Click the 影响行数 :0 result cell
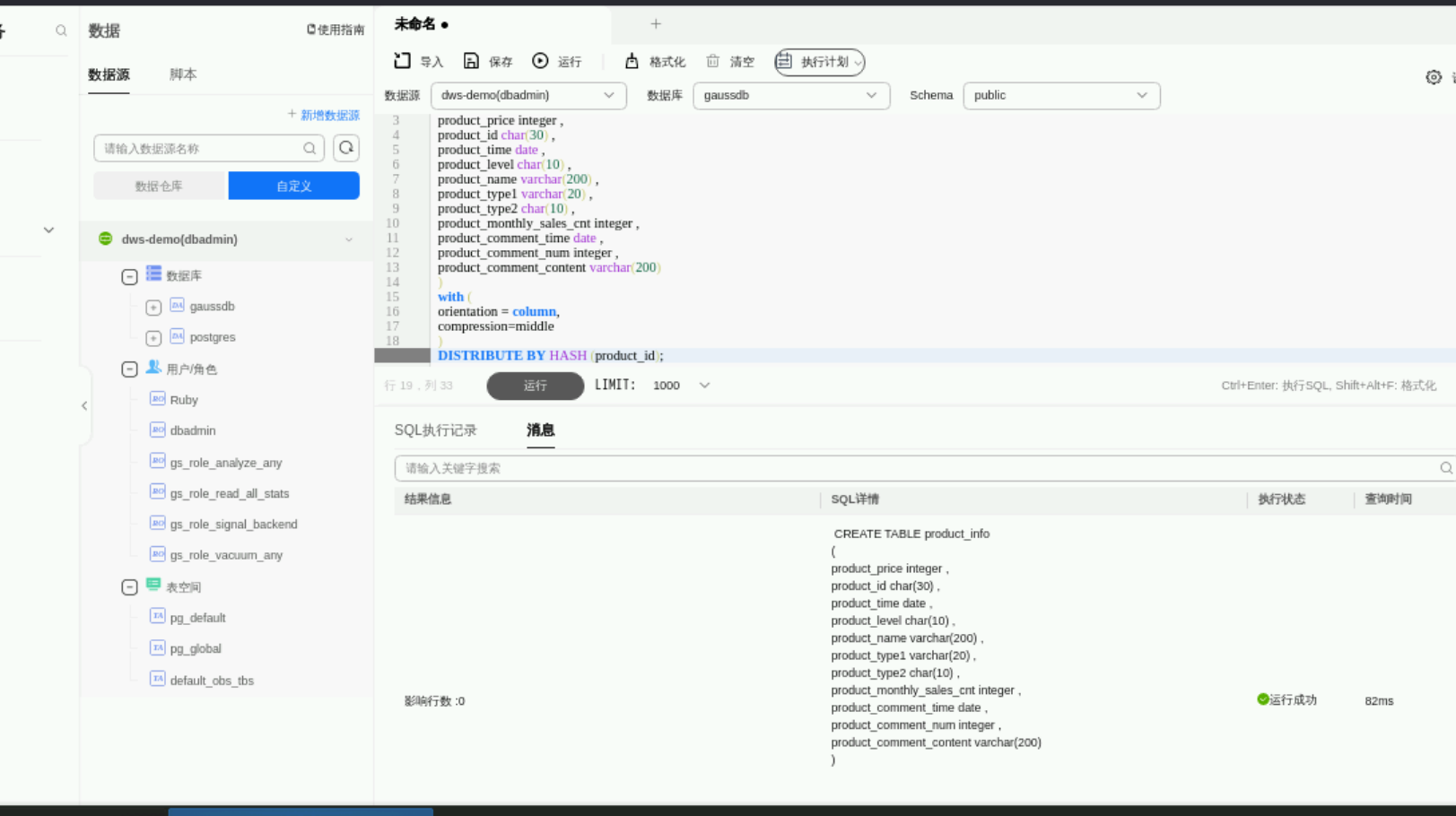Viewport: 1456px width, 816px height. click(x=435, y=701)
